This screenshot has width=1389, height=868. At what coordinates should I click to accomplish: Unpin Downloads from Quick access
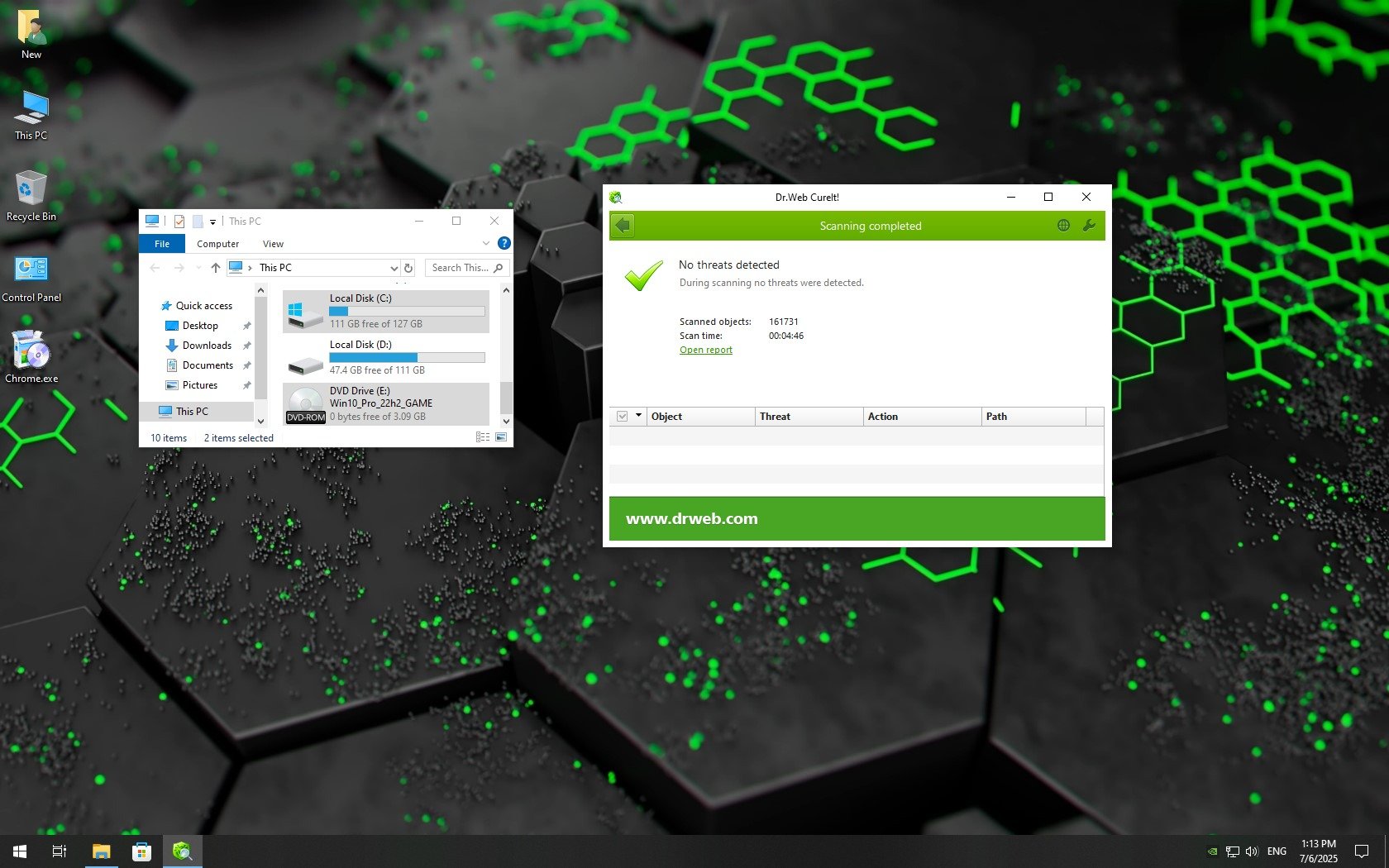point(246,346)
